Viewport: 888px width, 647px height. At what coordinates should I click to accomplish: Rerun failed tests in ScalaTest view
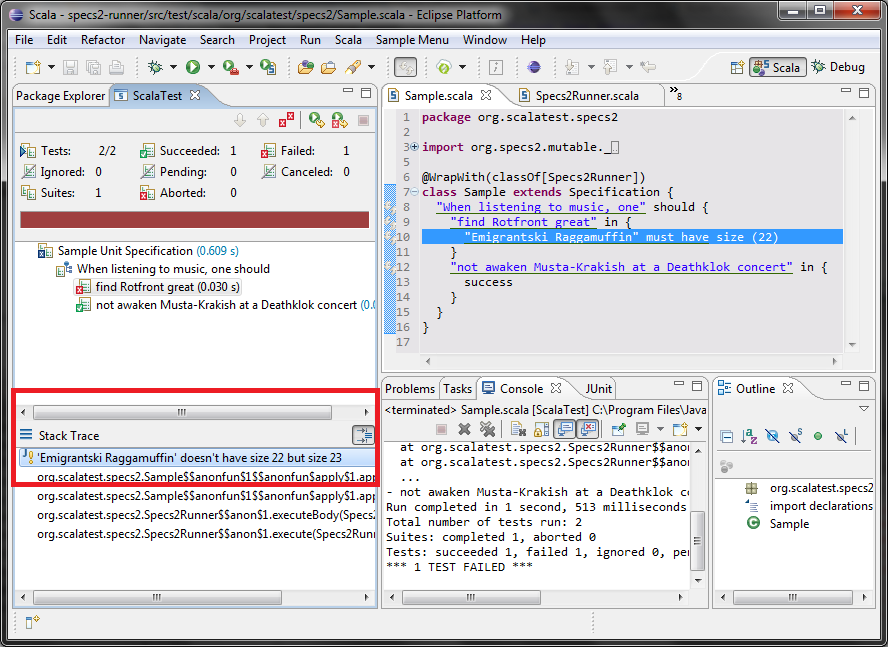click(x=339, y=120)
